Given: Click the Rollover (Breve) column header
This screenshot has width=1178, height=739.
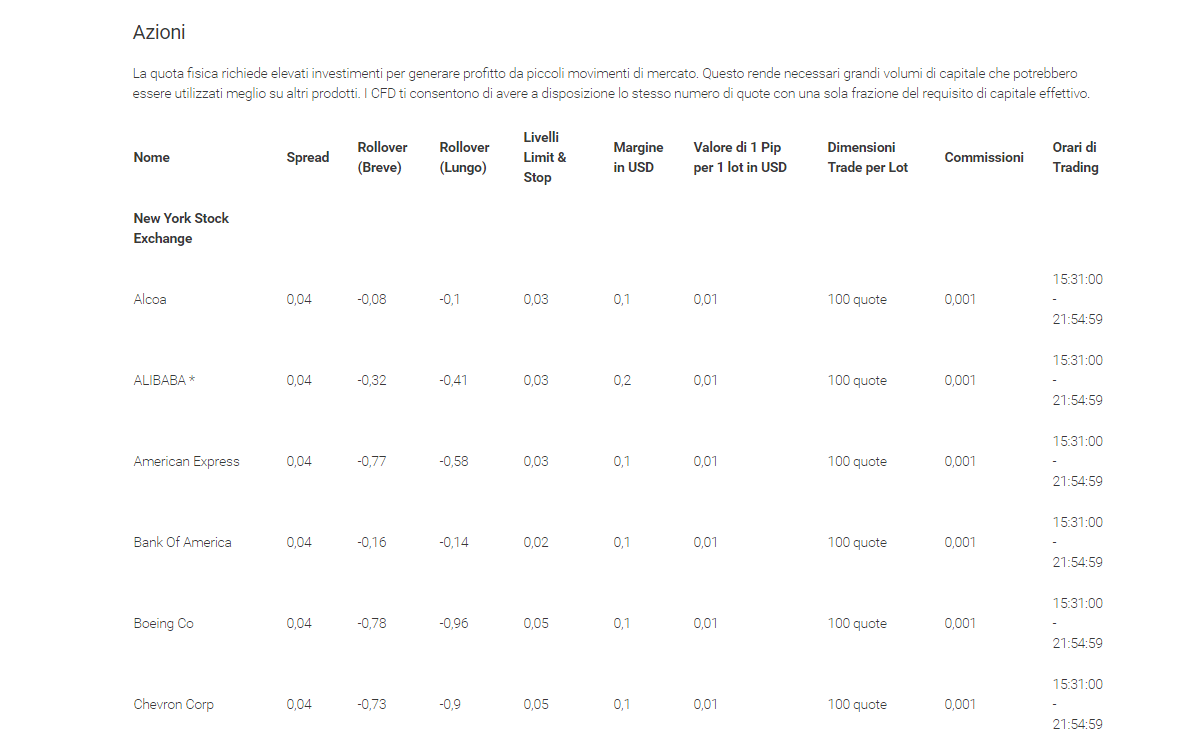Looking at the screenshot, I should pyautogui.click(x=382, y=157).
